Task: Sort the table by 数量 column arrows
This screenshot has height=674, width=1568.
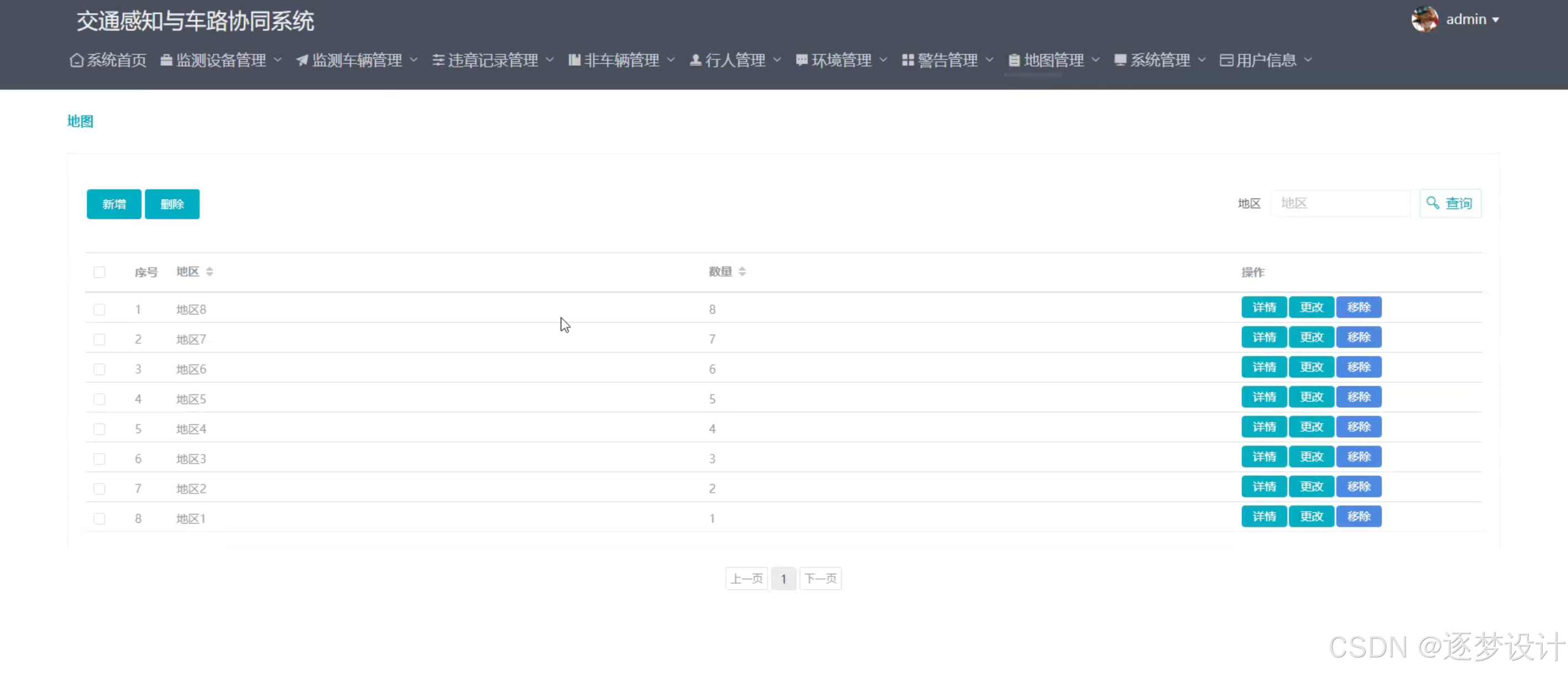Action: [x=742, y=272]
